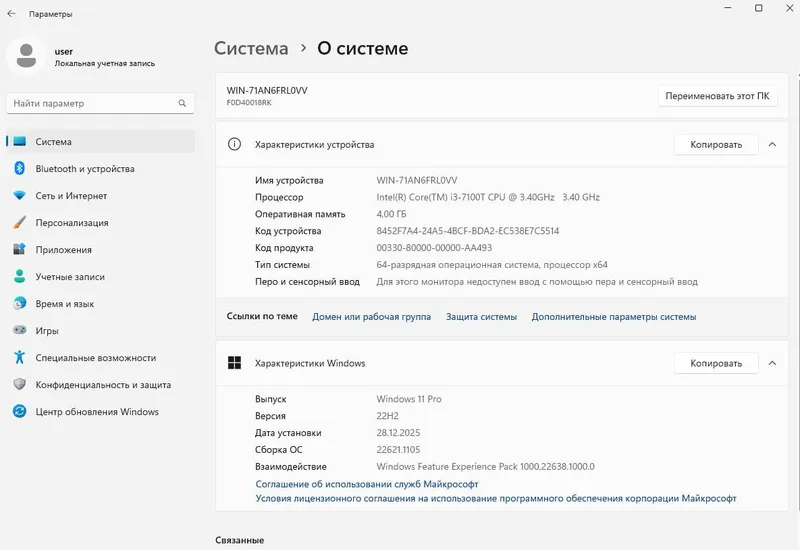Click RAM value 4,00 ГБ

coord(391,214)
